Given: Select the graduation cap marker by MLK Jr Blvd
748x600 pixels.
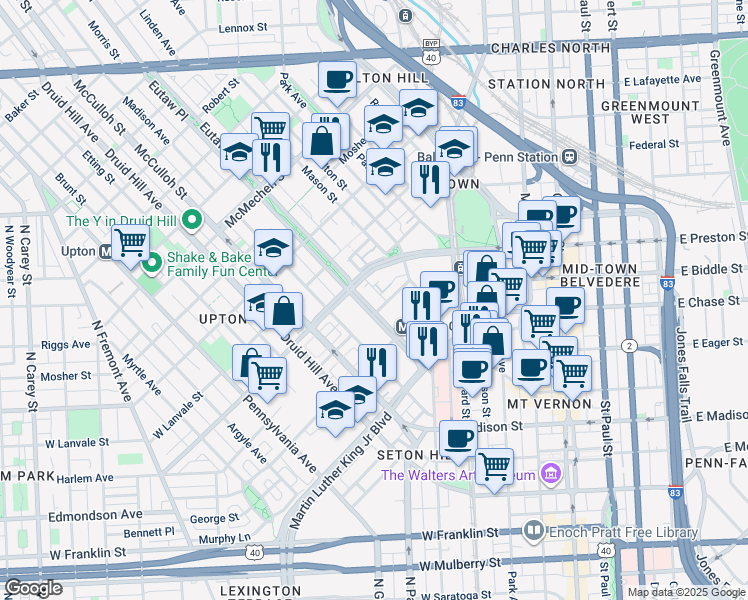Looking at the screenshot, I should (335, 413).
